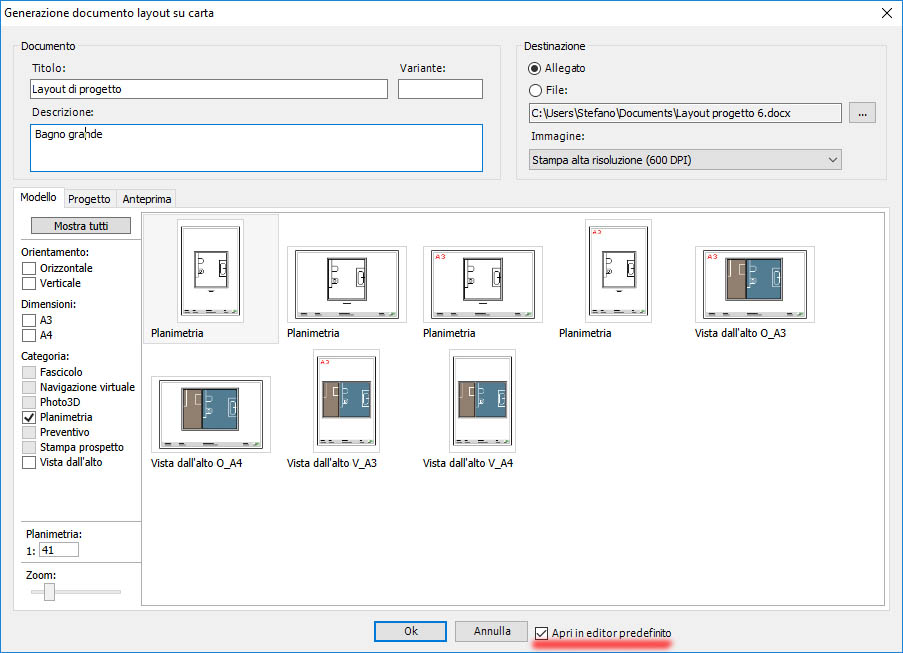Click the Planimetria scale value field
This screenshot has height=653, width=903.
point(59,550)
